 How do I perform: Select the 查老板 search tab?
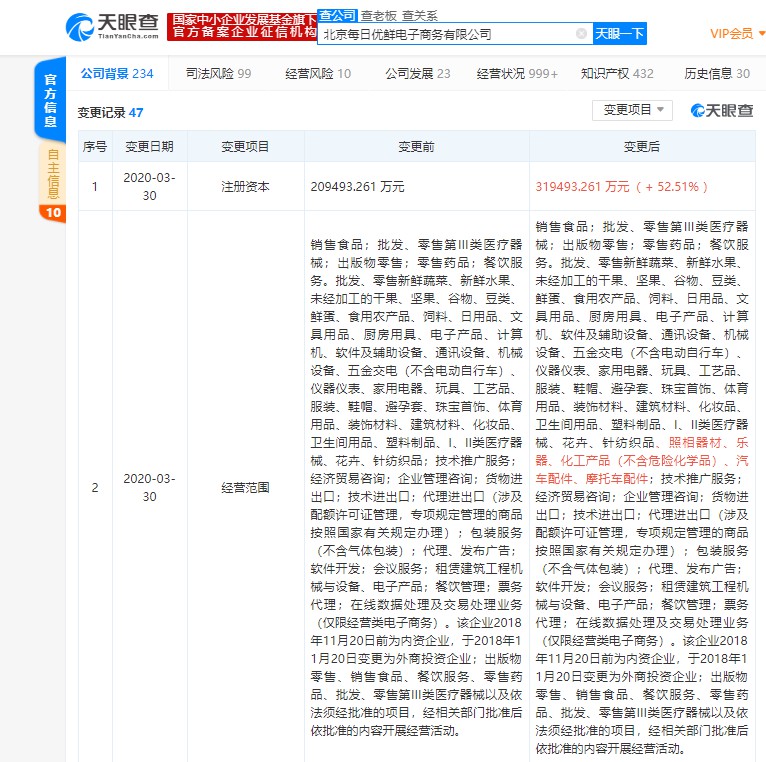tap(379, 16)
